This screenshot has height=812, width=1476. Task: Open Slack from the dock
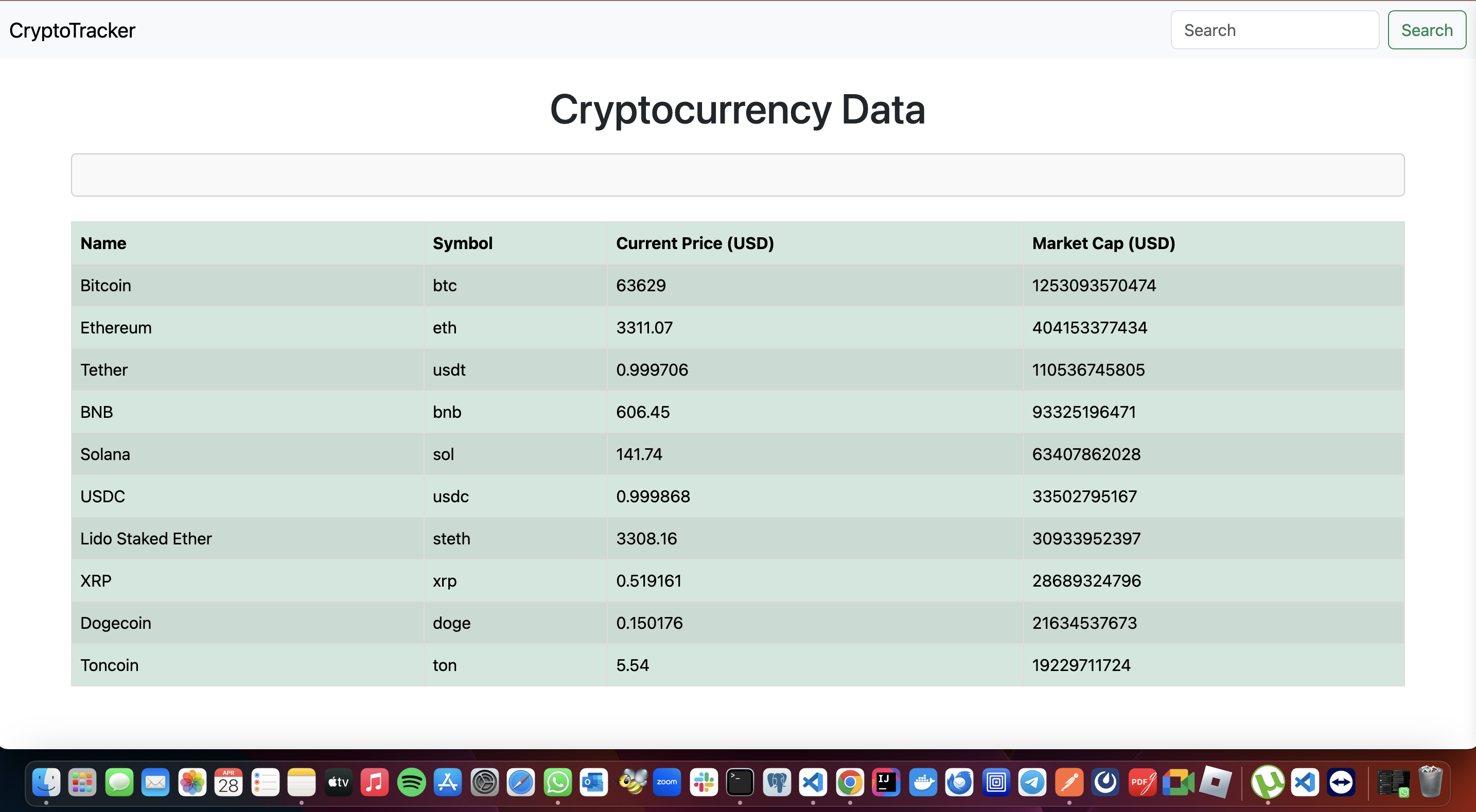(703, 782)
